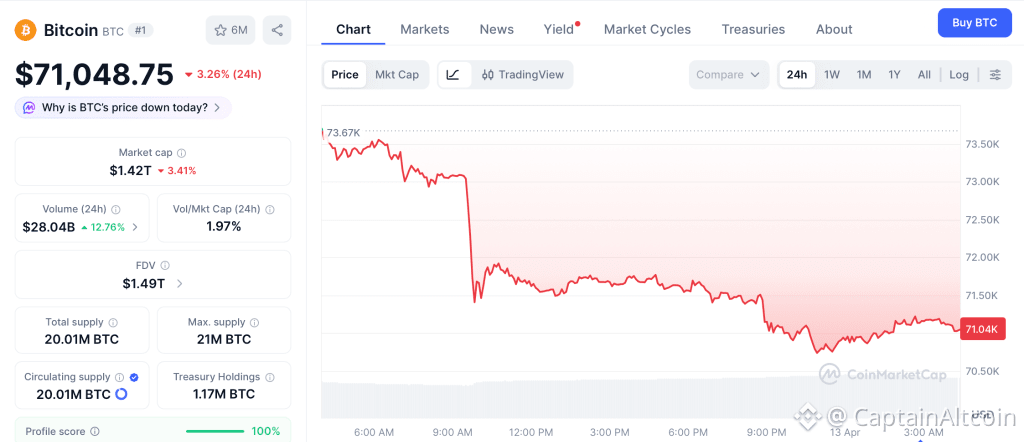The width and height of the screenshot is (1024, 442).
Task: Open "Why is BTC's price down today?"
Action: click(123, 107)
